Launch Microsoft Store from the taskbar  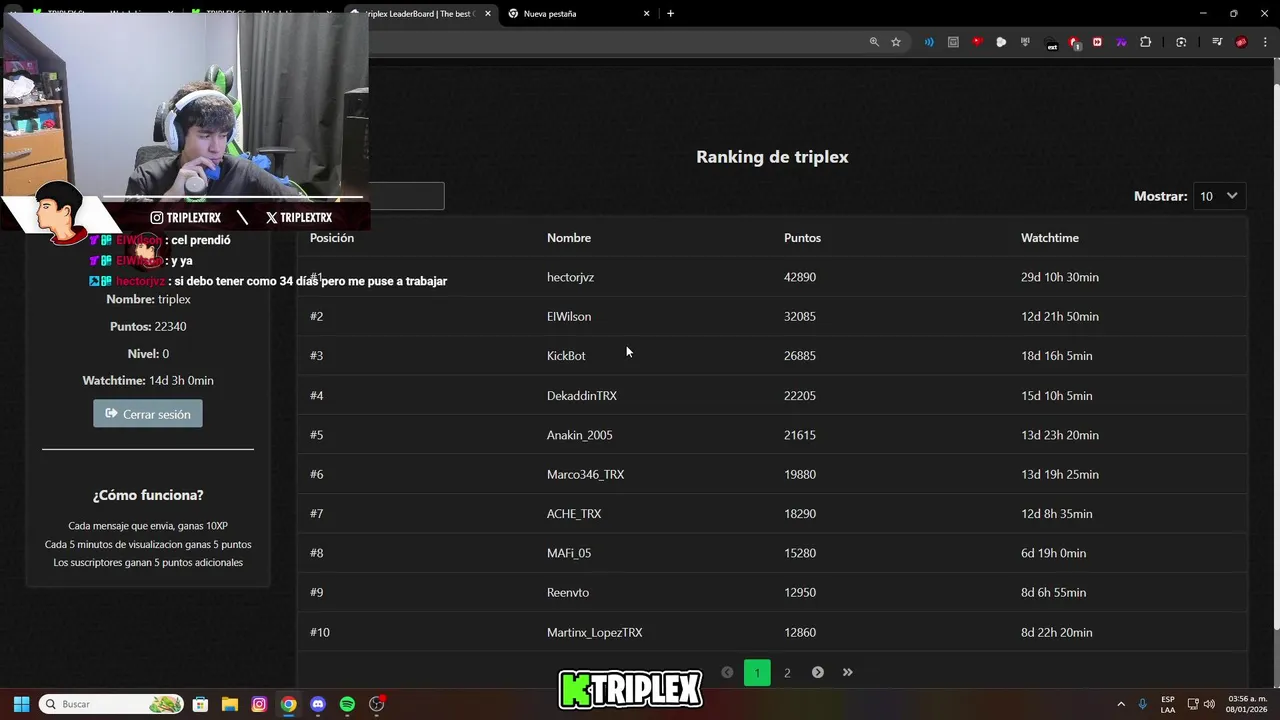tap(200, 704)
